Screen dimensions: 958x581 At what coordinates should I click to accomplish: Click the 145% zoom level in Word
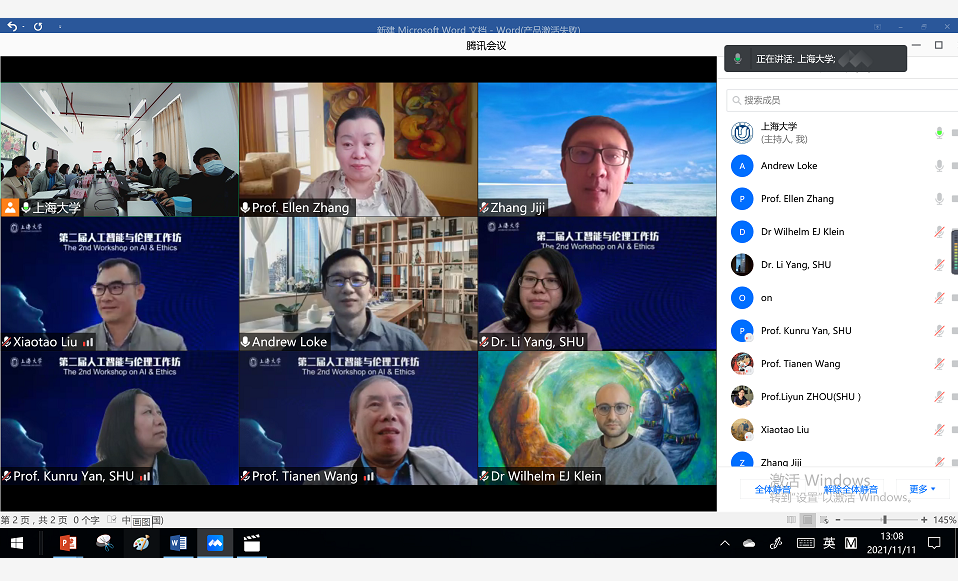[945, 520]
